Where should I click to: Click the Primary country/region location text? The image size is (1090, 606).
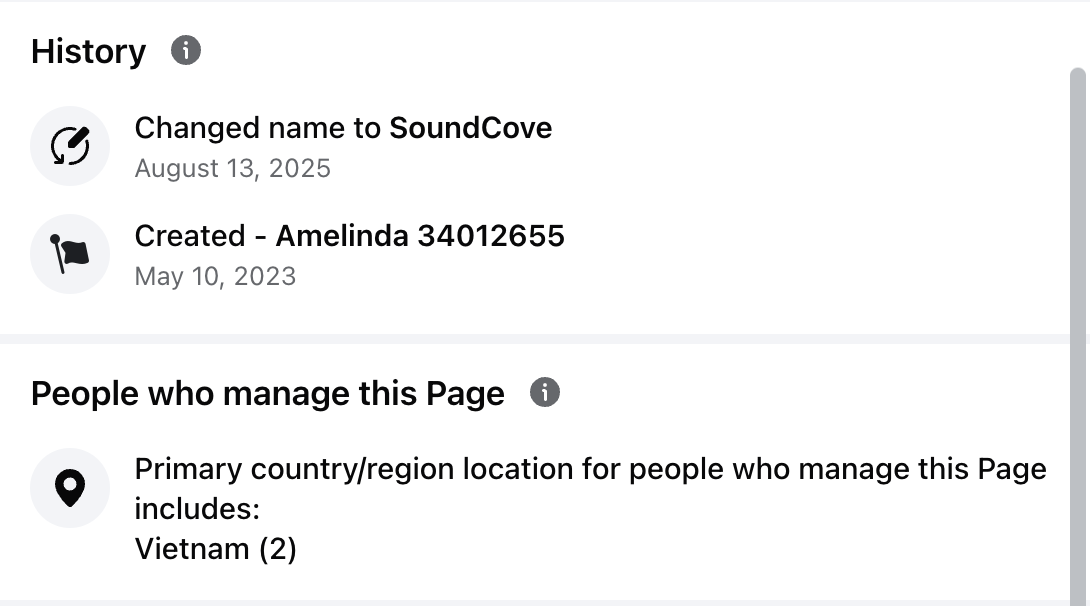click(x=590, y=469)
